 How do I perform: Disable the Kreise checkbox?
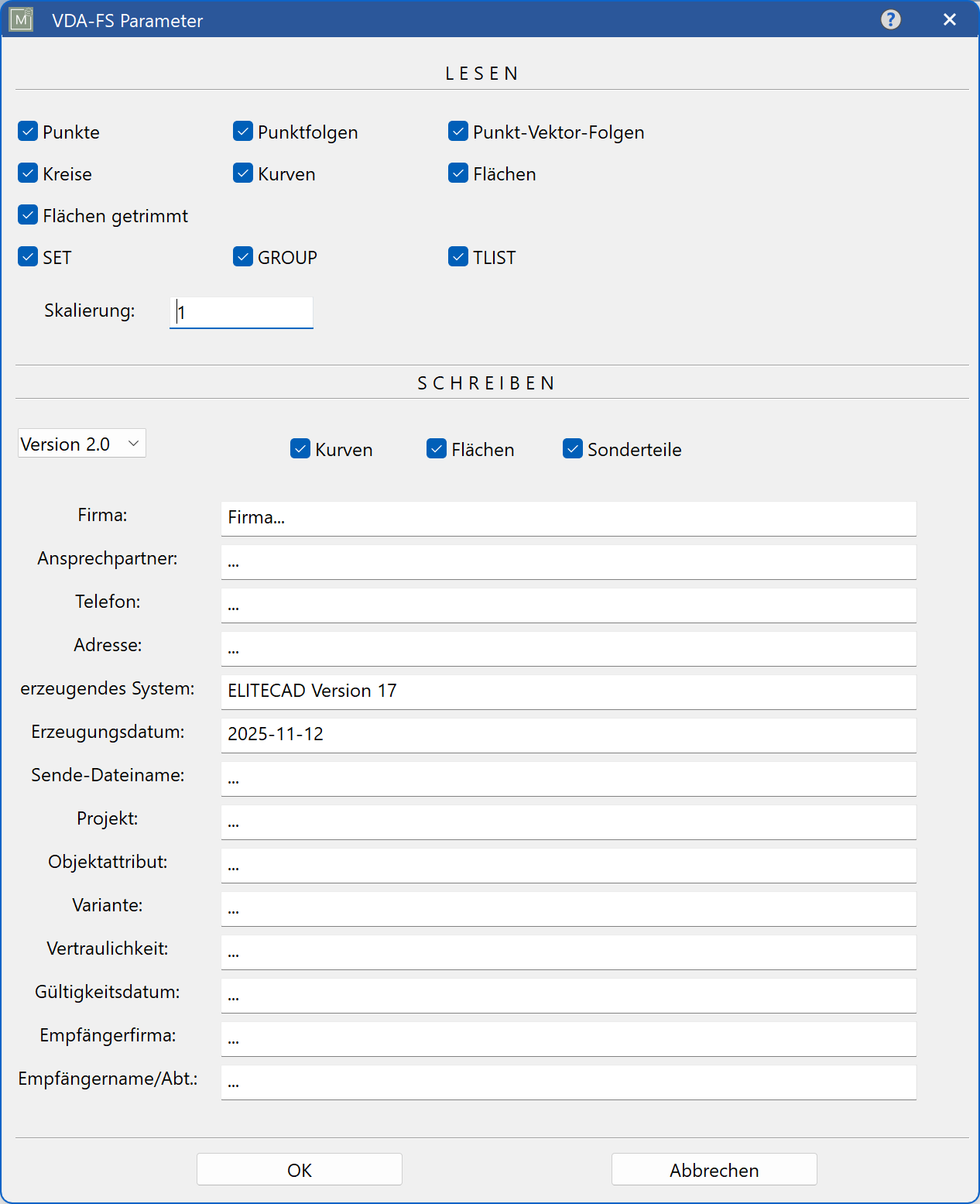pyautogui.click(x=28, y=173)
